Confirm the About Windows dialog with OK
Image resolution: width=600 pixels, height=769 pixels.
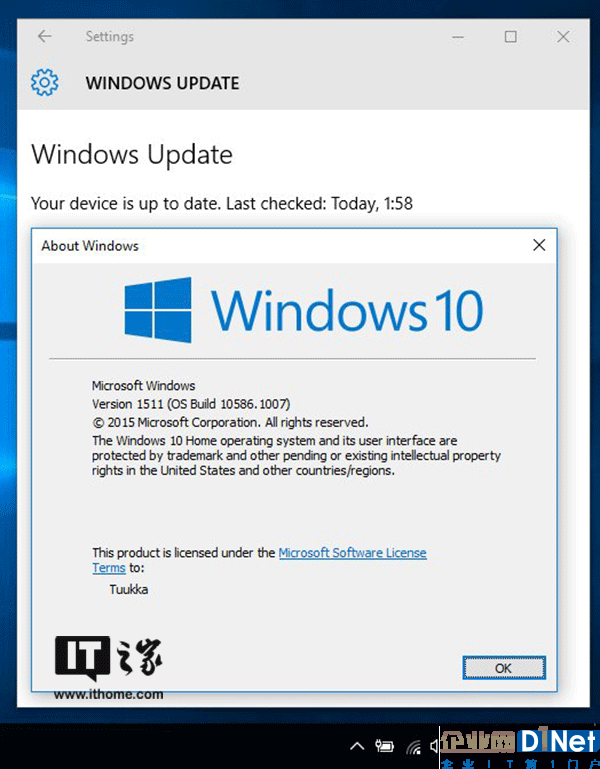pyautogui.click(x=503, y=668)
